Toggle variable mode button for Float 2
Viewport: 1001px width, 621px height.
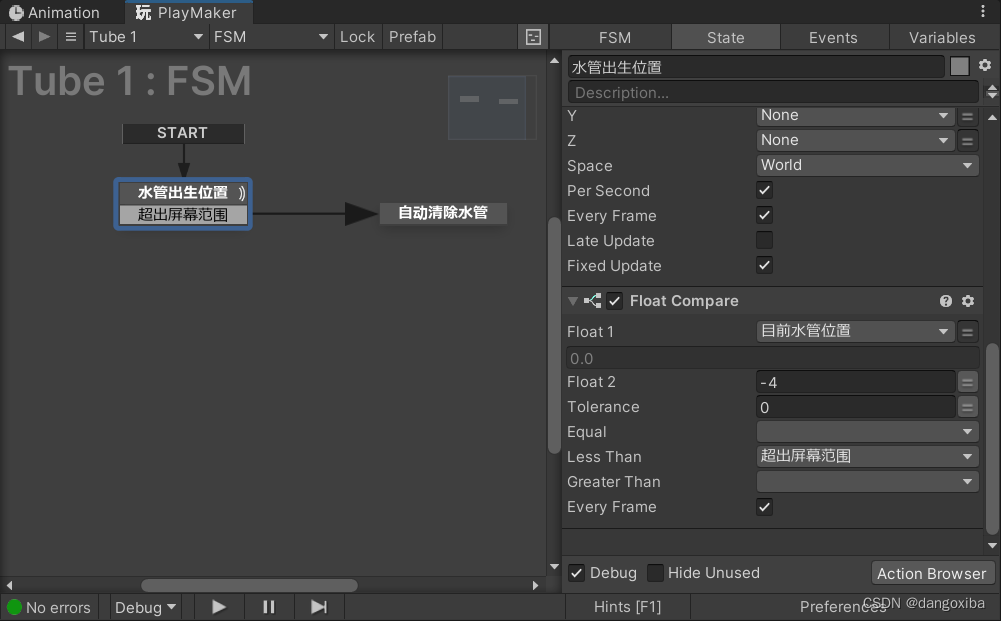click(x=967, y=382)
